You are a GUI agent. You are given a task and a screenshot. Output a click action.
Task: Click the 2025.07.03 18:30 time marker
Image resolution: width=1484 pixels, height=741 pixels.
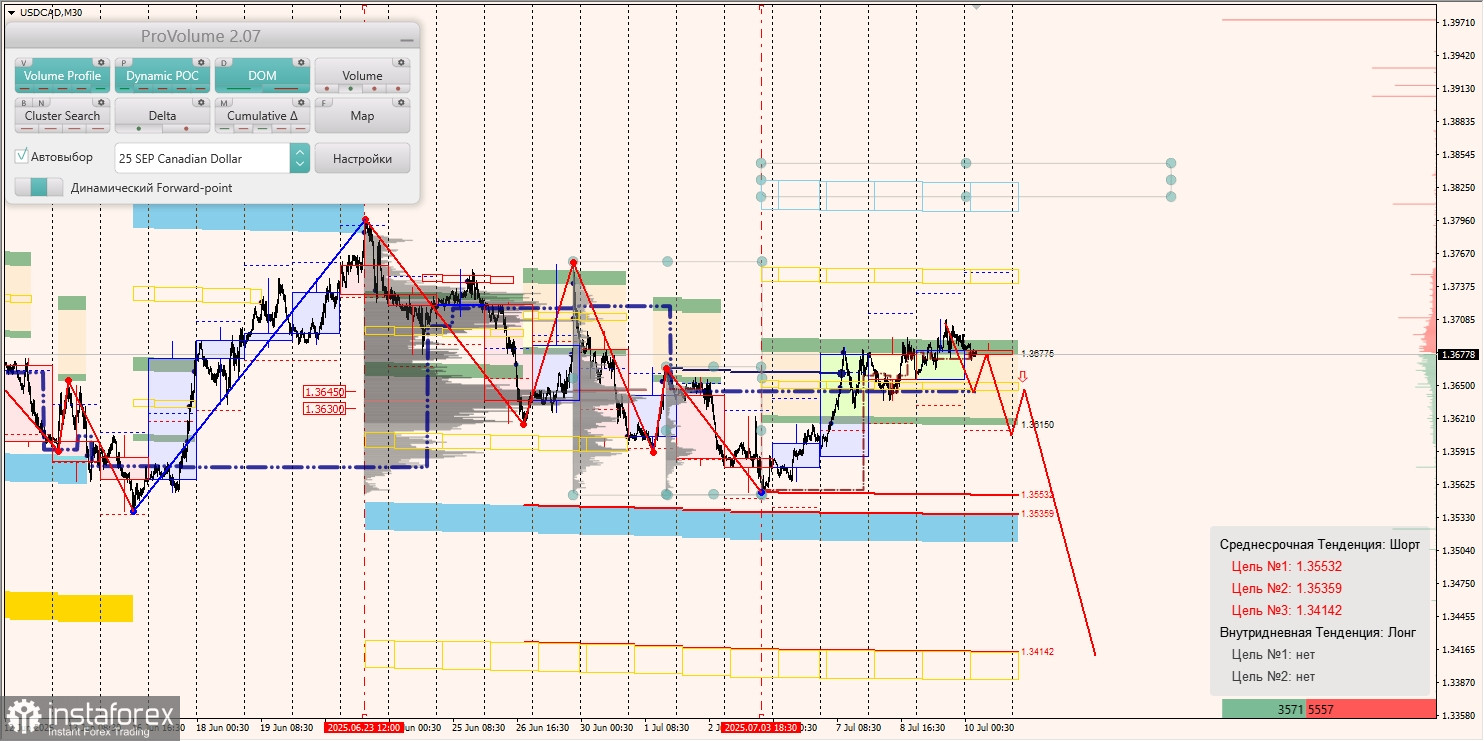click(x=760, y=728)
